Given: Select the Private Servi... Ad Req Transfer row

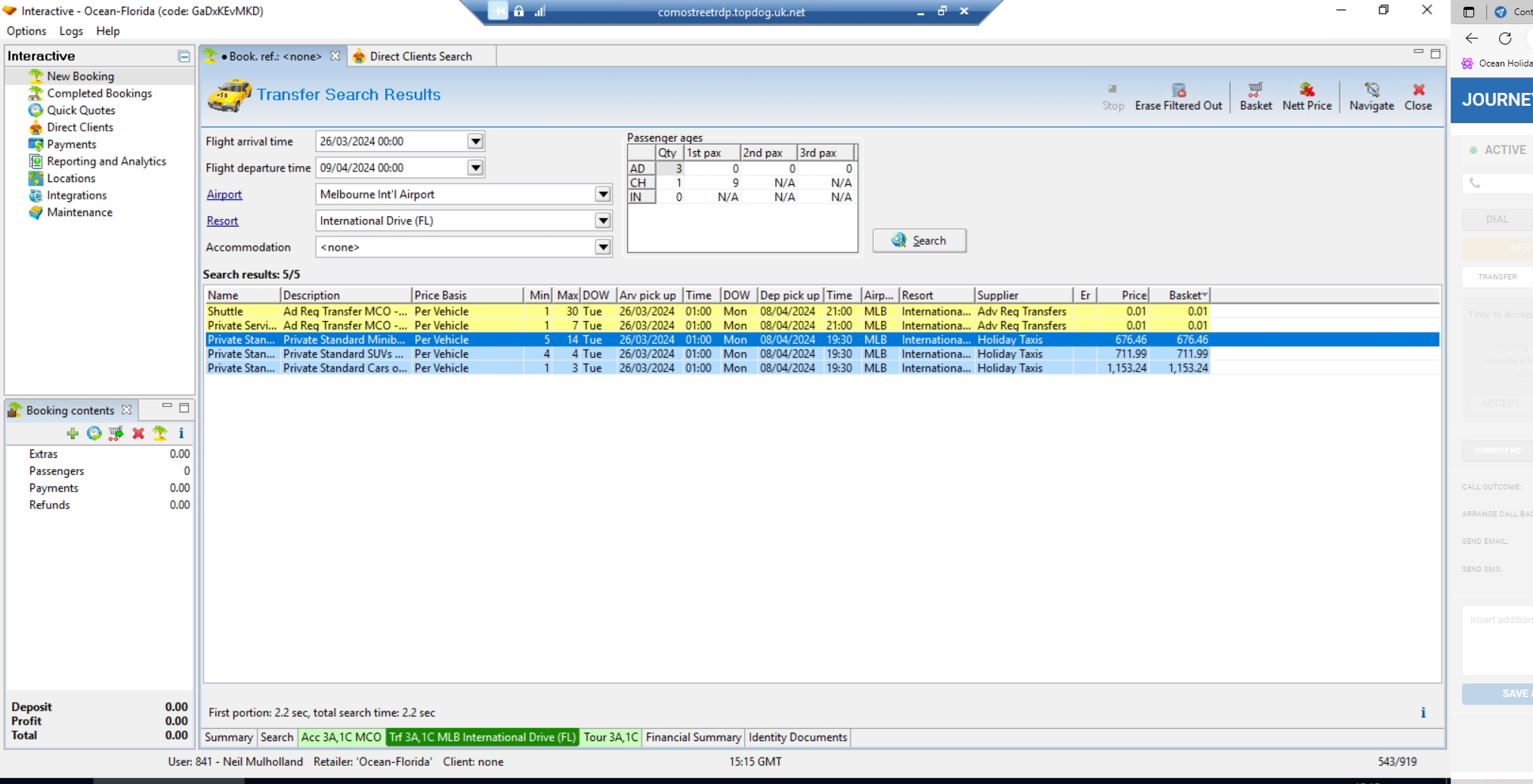Looking at the screenshot, I should (707, 326).
